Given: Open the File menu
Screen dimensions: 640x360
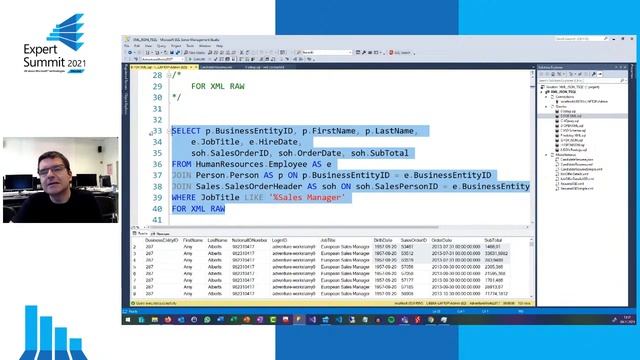Looking at the screenshot, I should click(127, 46).
